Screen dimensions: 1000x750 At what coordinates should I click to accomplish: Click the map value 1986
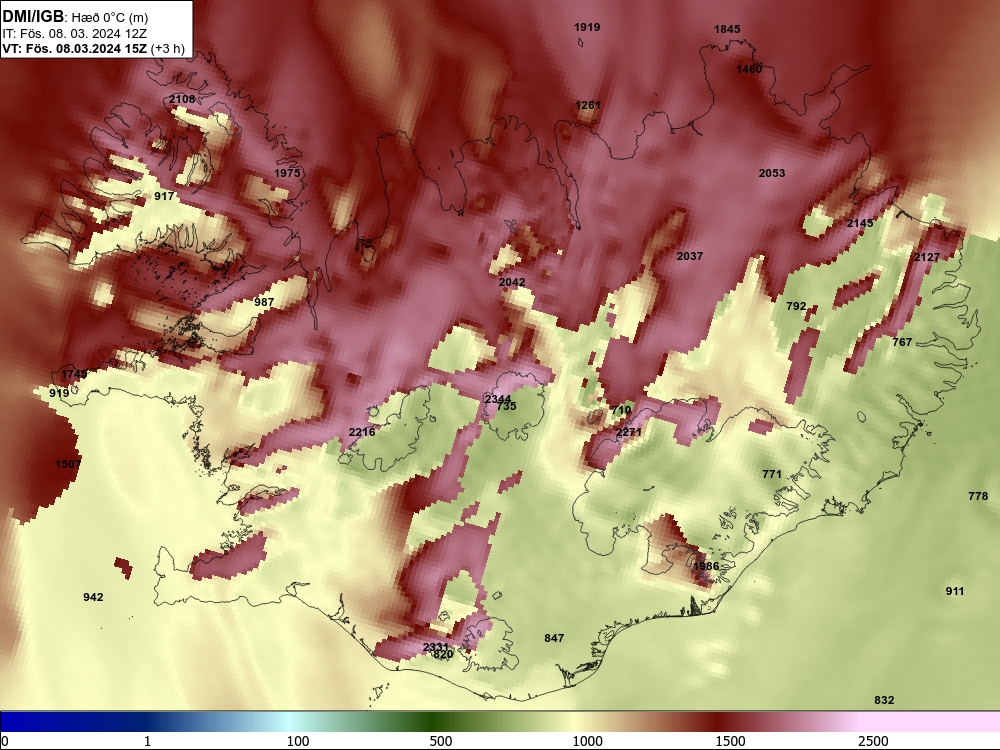pos(706,566)
